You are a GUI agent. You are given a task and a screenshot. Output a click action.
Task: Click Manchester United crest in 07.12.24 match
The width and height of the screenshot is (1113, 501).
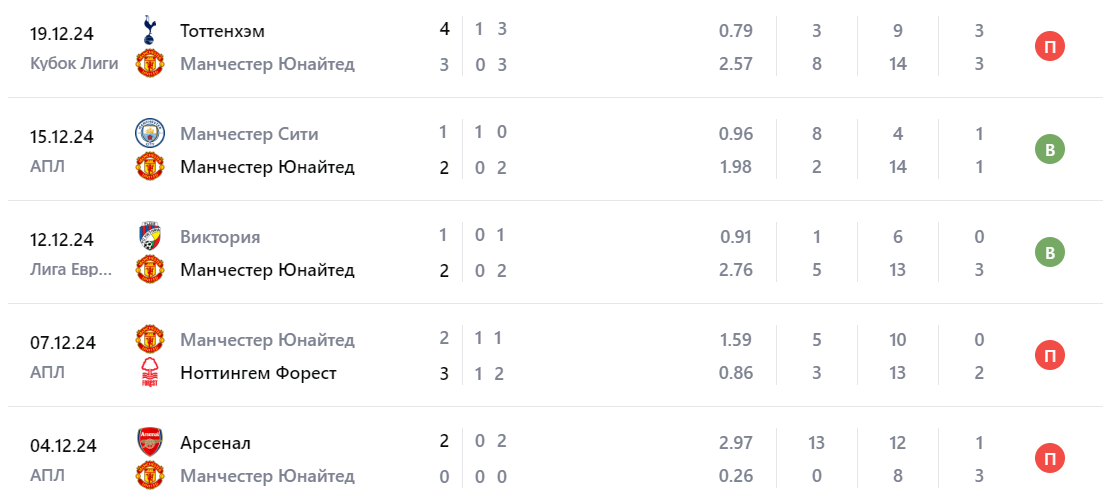[149, 340]
